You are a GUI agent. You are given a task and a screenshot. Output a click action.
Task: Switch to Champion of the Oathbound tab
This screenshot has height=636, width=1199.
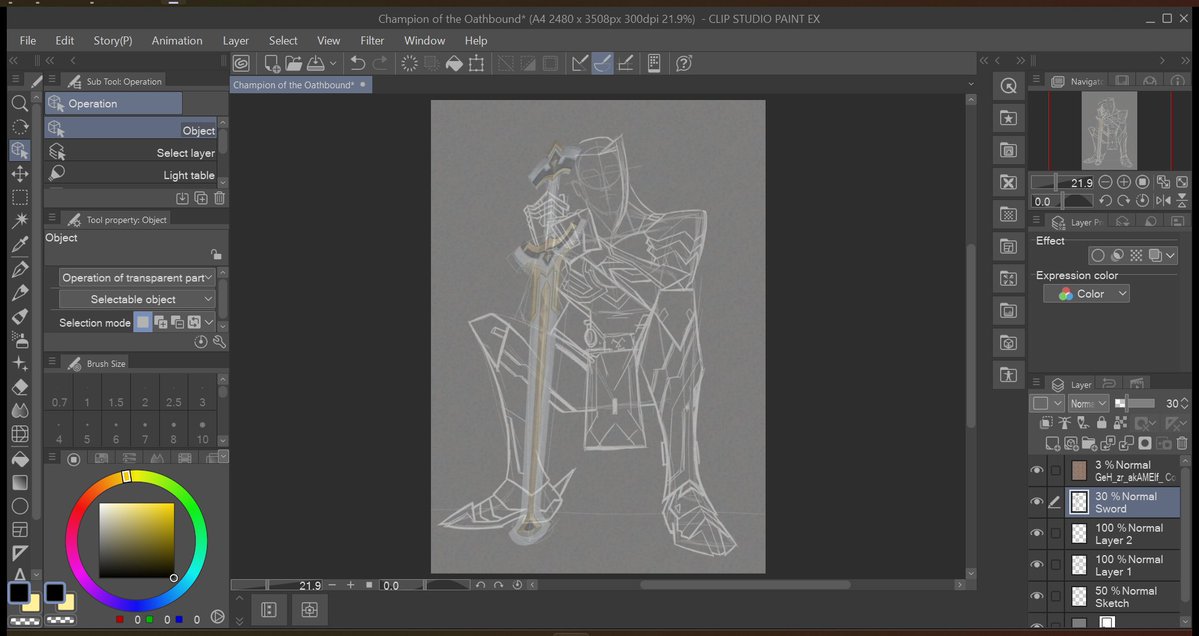pos(293,86)
